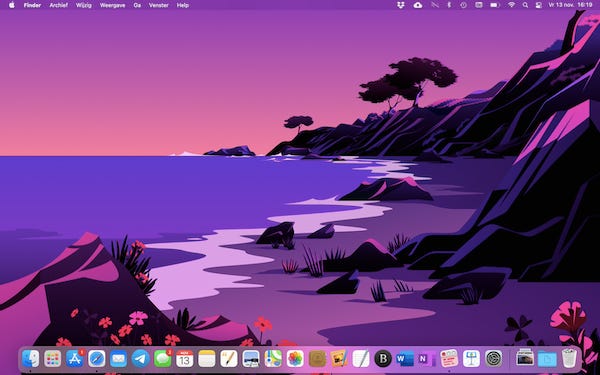Open the Finder menu in the menu bar
This screenshot has height=375, width=600.
[32, 5]
